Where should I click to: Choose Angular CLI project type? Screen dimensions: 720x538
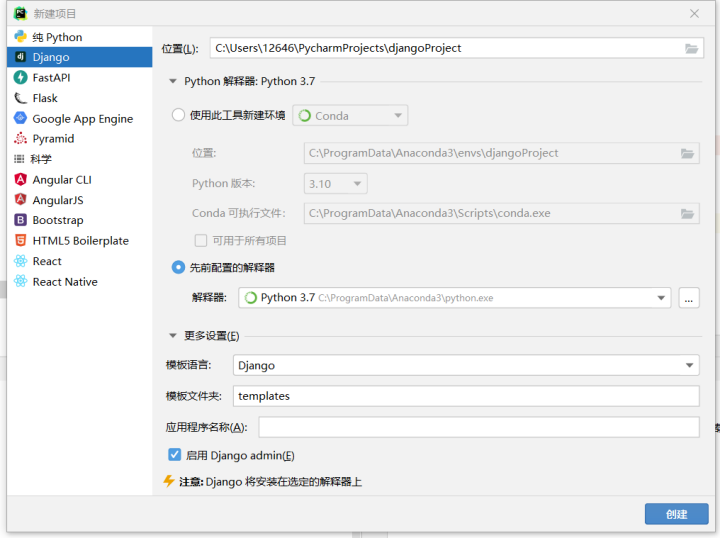79,179
